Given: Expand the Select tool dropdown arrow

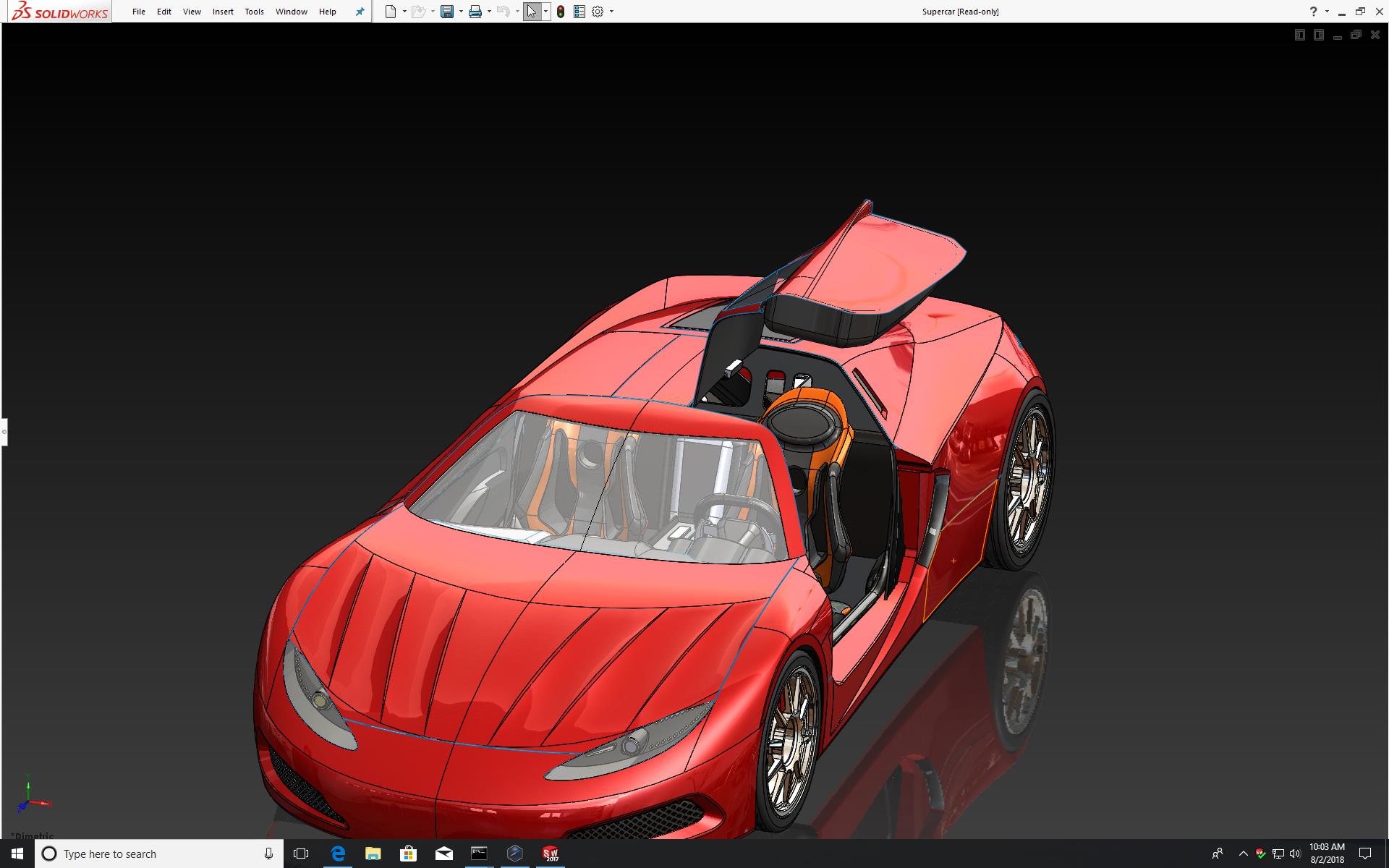Looking at the screenshot, I should point(545,12).
